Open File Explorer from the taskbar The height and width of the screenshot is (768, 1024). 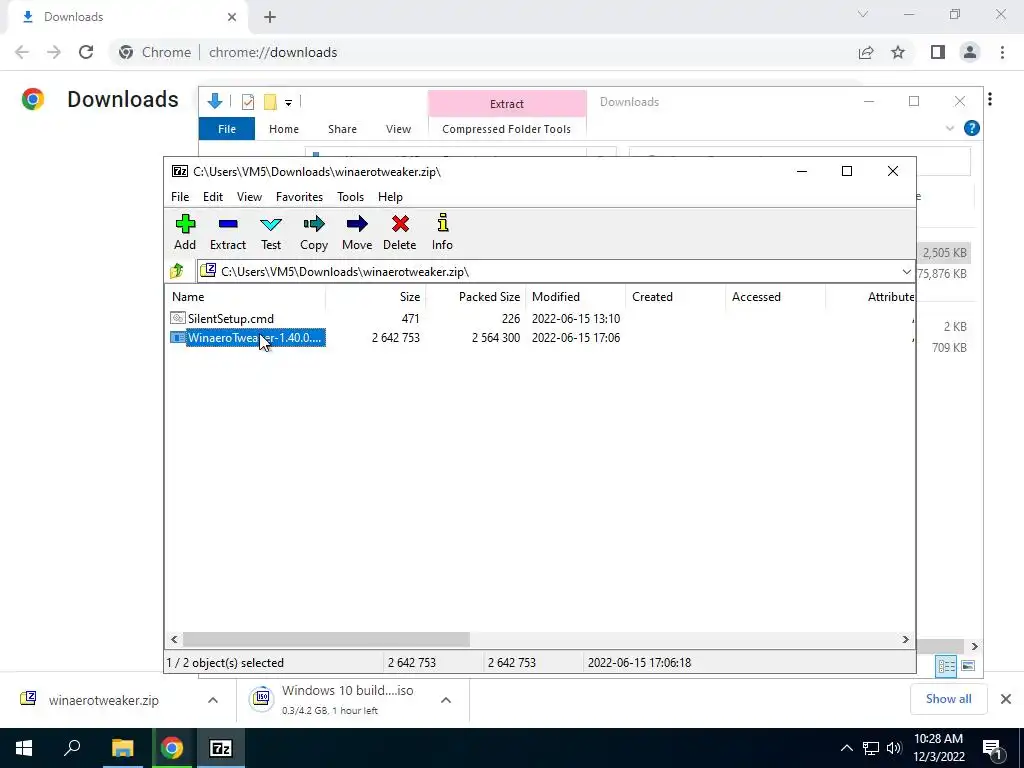point(122,748)
